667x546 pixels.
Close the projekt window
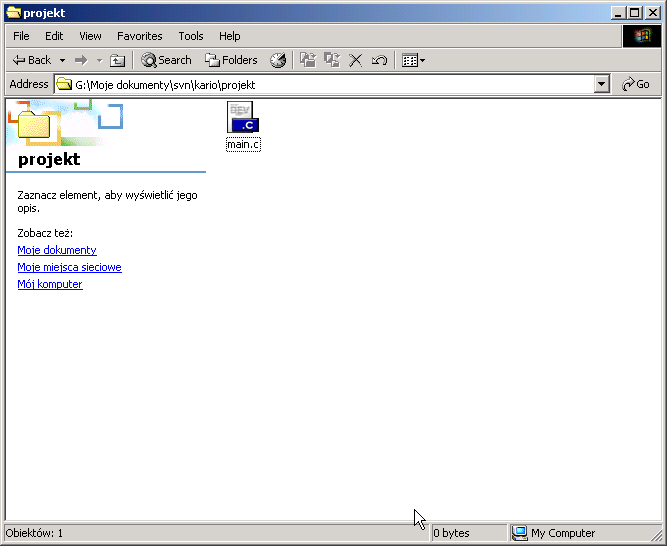coord(653,13)
